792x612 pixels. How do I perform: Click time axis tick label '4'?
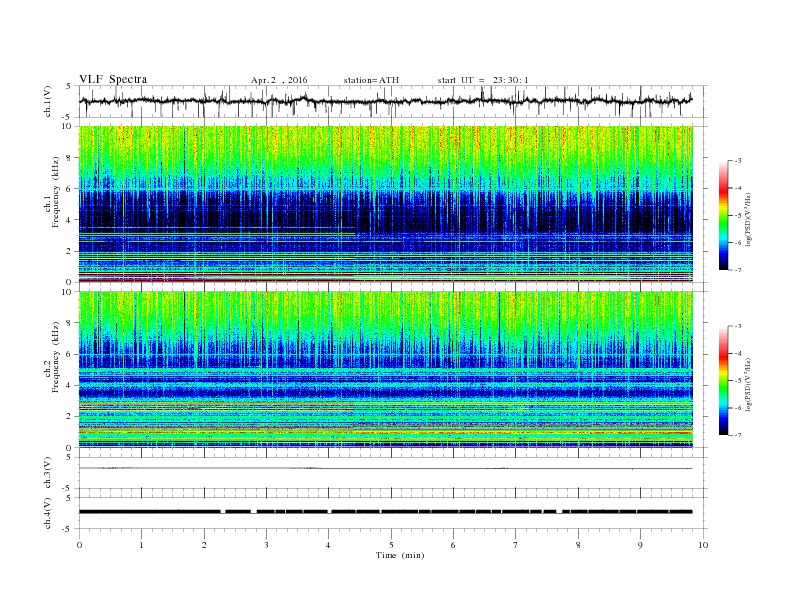[x=329, y=545]
